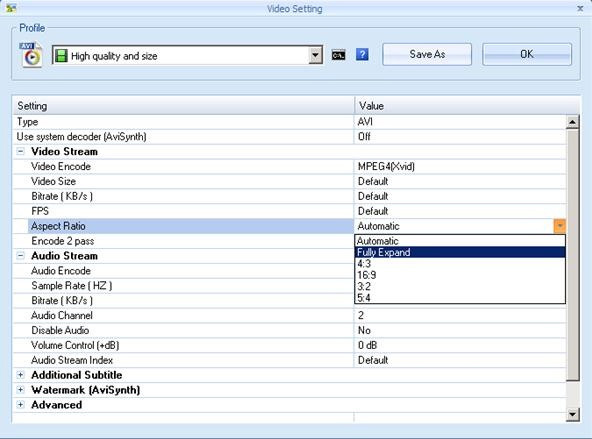Click the Save As button
The width and height of the screenshot is (592, 439).
point(427,54)
